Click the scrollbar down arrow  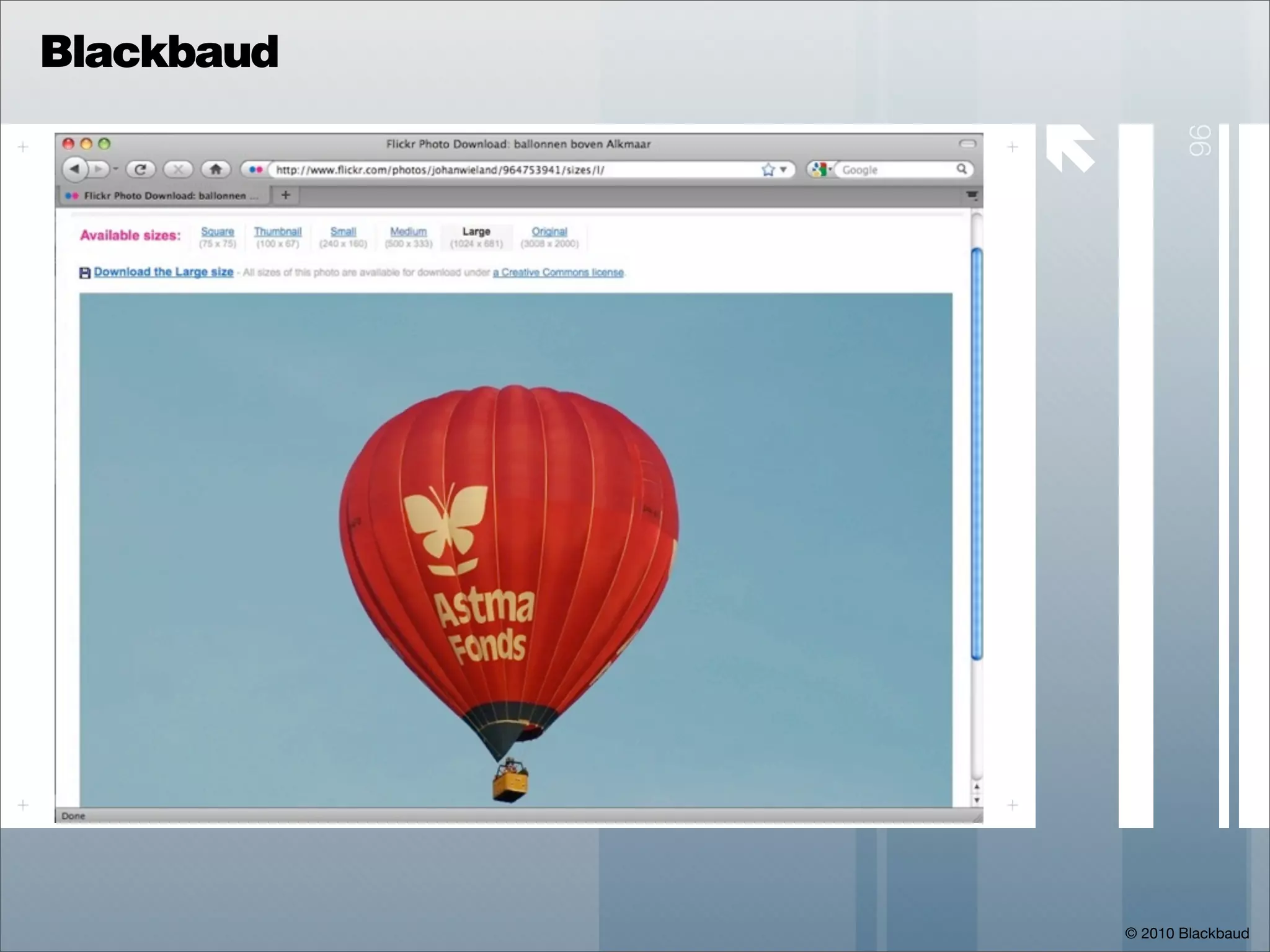click(x=977, y=800)
